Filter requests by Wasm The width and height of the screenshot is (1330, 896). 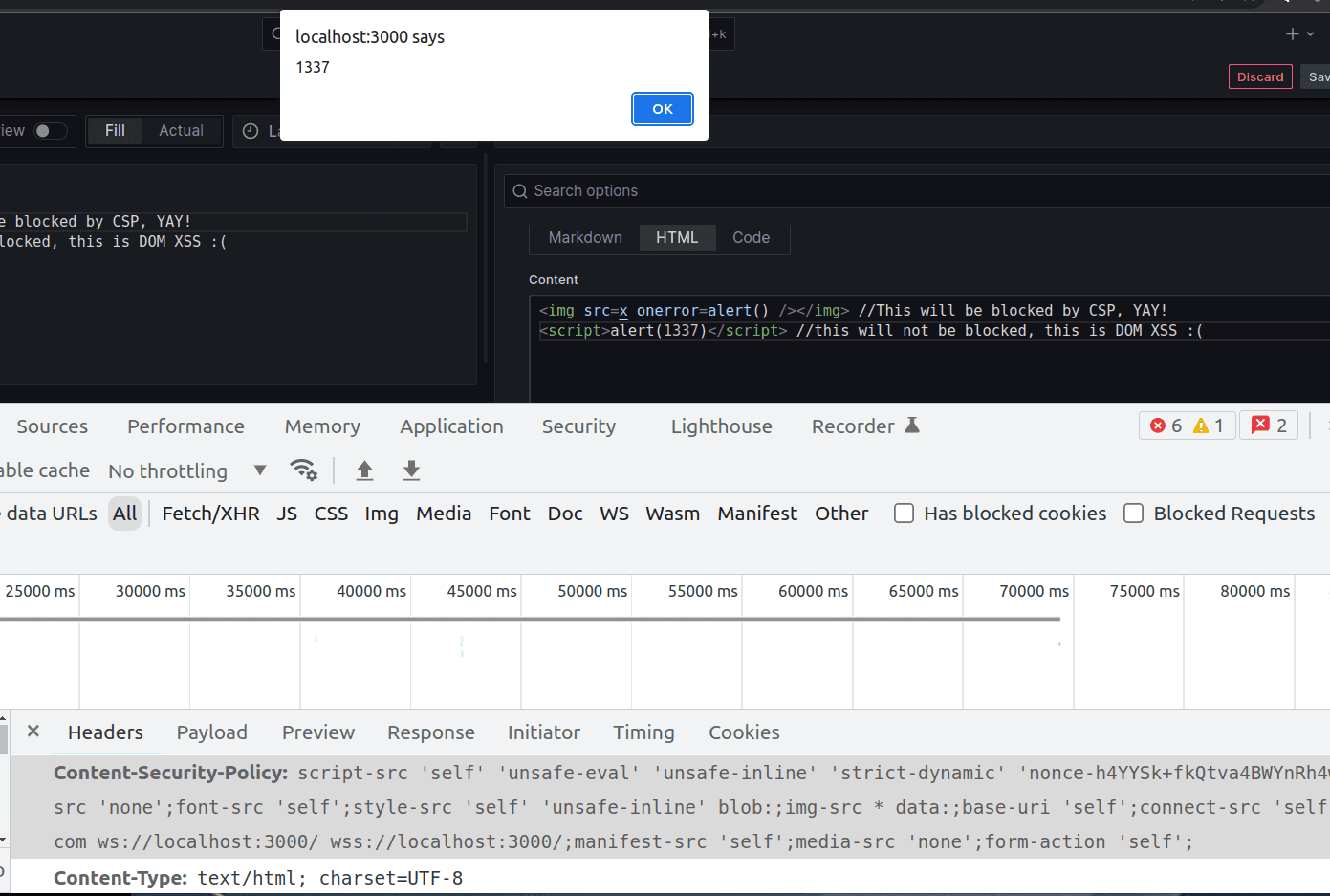672,514
